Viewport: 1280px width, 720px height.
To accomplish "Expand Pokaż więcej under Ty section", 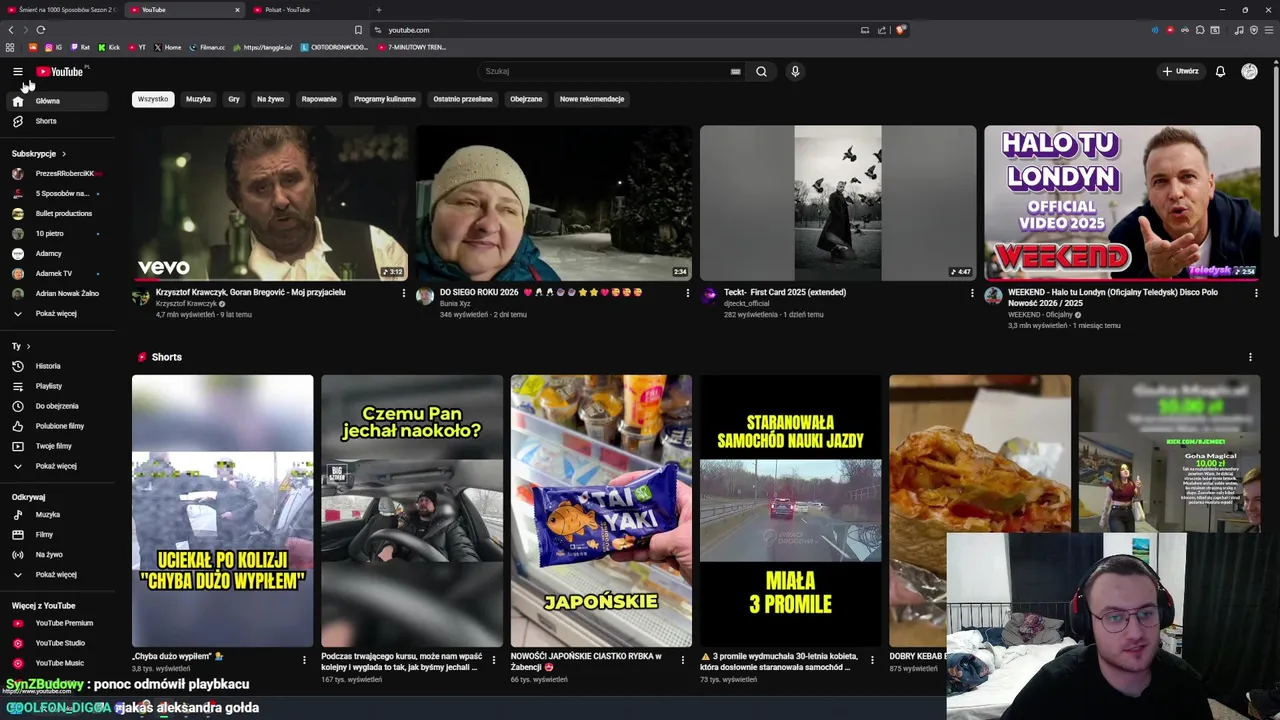I will click(x=55, y=466).
